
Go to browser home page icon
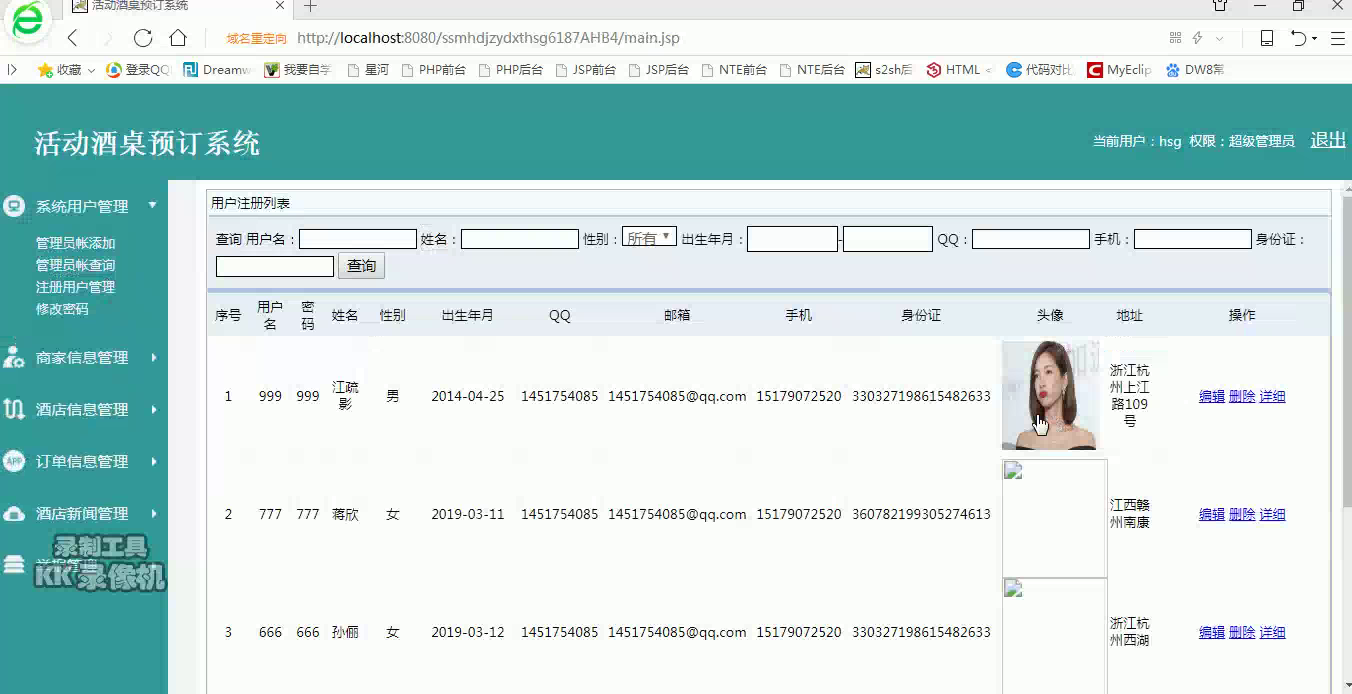click(x=178, y=38)
